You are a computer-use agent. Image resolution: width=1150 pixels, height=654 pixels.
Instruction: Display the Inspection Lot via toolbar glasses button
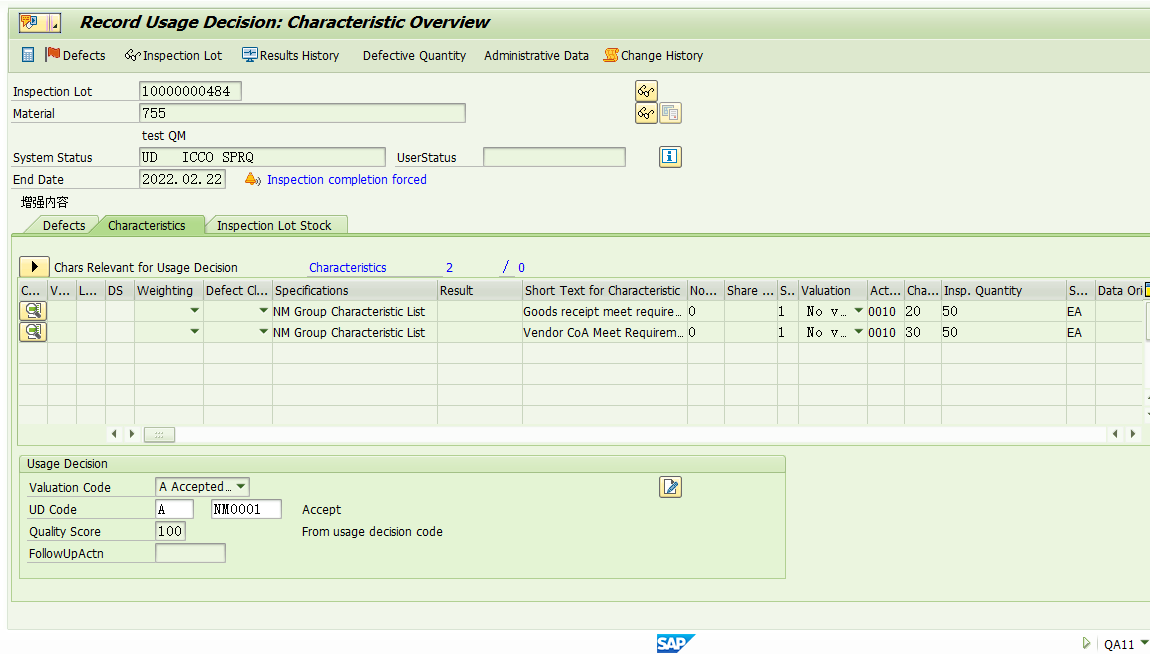(173, 55)
